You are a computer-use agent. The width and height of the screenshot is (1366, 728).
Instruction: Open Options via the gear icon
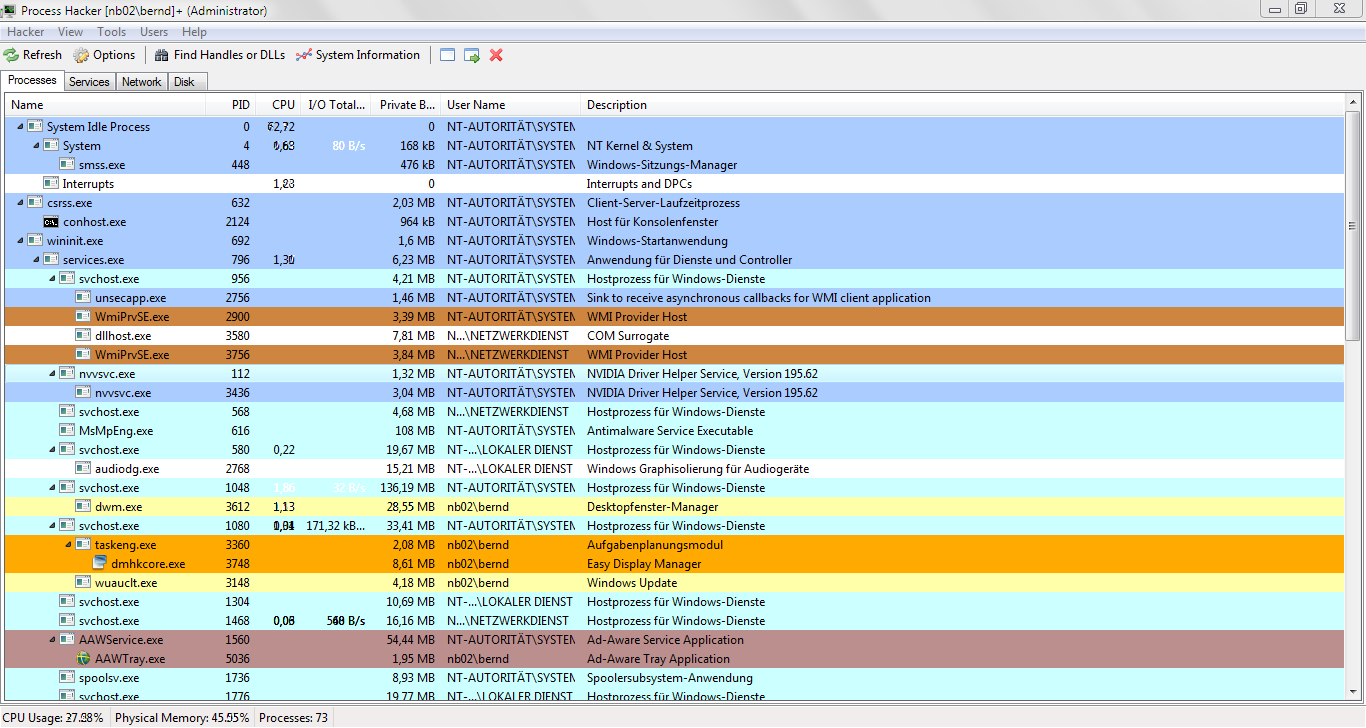click(x=81, y=55)
